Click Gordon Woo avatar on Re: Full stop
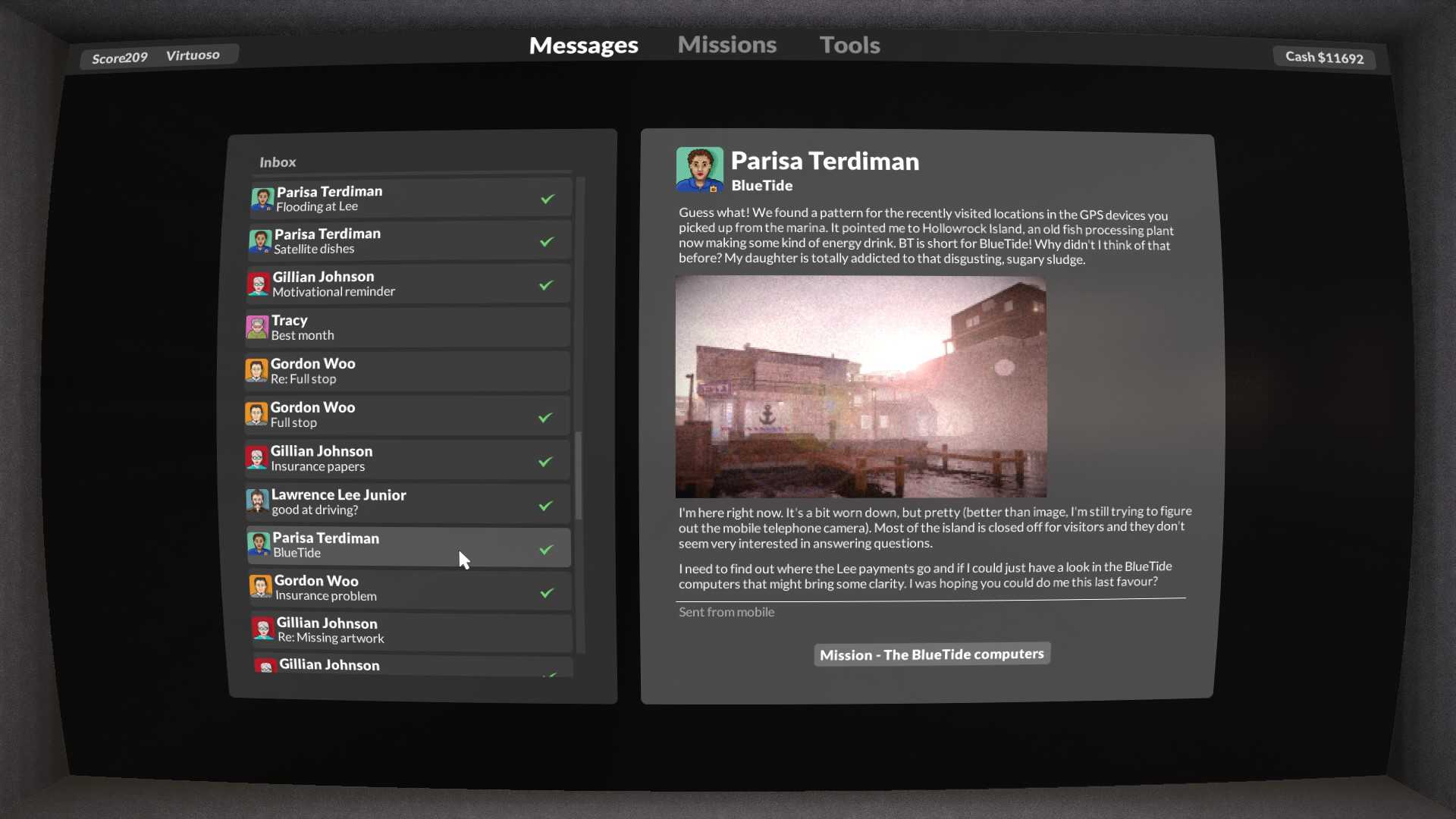This screenshot has width=1456, height=819. (x=256, y=371)
